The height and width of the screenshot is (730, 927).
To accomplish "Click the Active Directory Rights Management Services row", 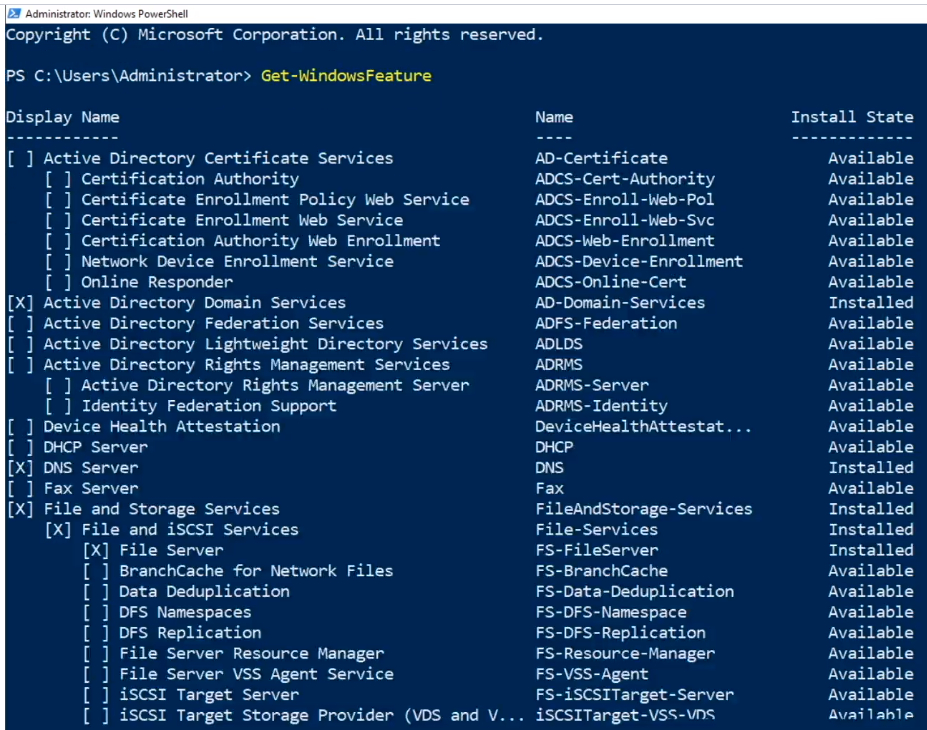I will [x=246, y=365].
